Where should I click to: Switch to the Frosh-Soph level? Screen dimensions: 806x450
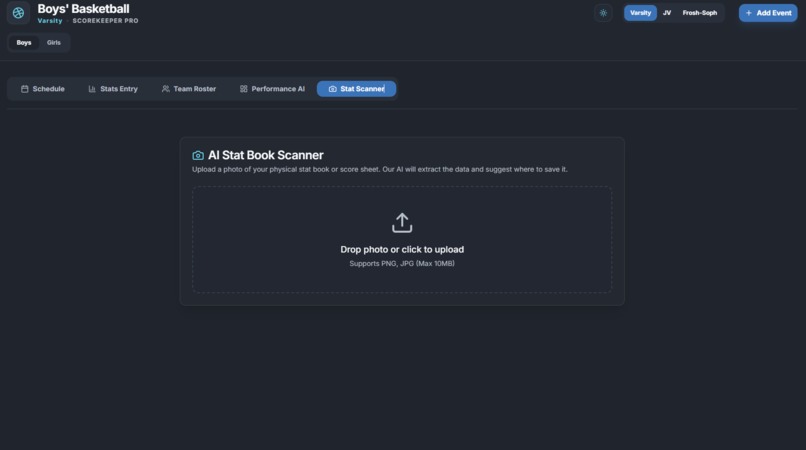pos(699,13)
